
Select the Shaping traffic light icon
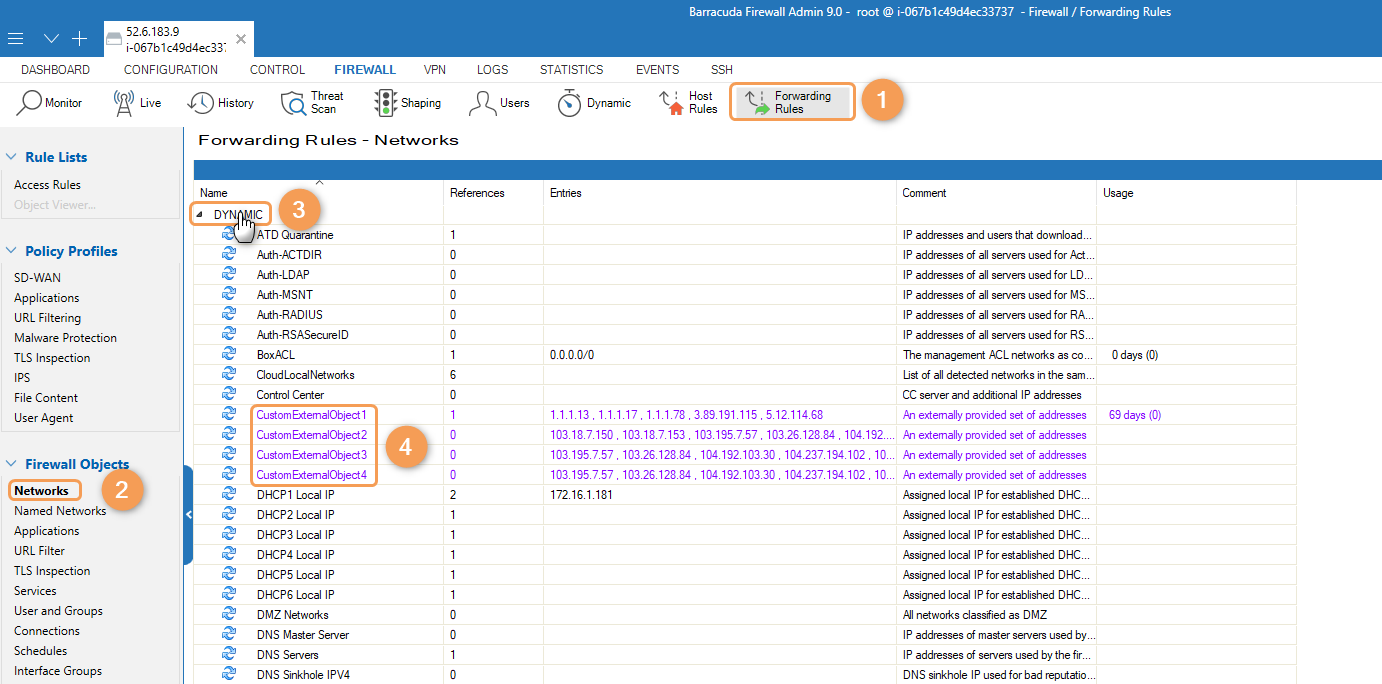[x=385, y=103]
